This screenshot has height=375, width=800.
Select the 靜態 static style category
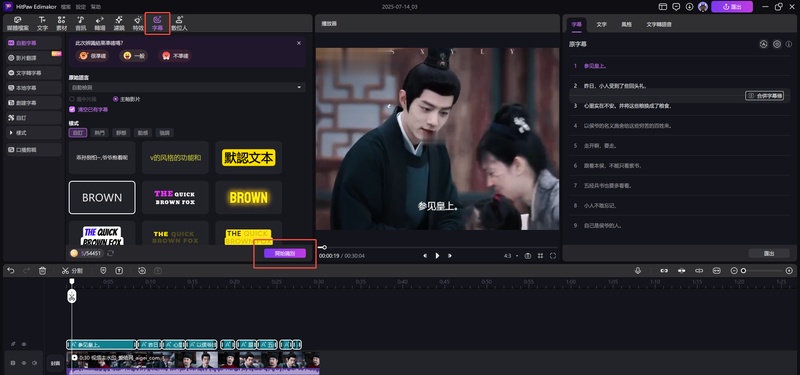[x=121, y=133]
